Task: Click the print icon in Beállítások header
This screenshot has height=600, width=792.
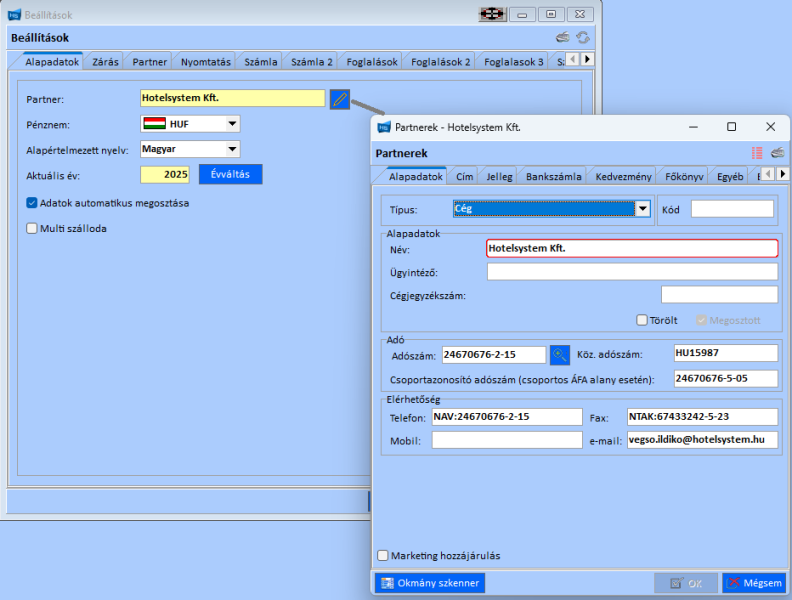Action: 563,37
